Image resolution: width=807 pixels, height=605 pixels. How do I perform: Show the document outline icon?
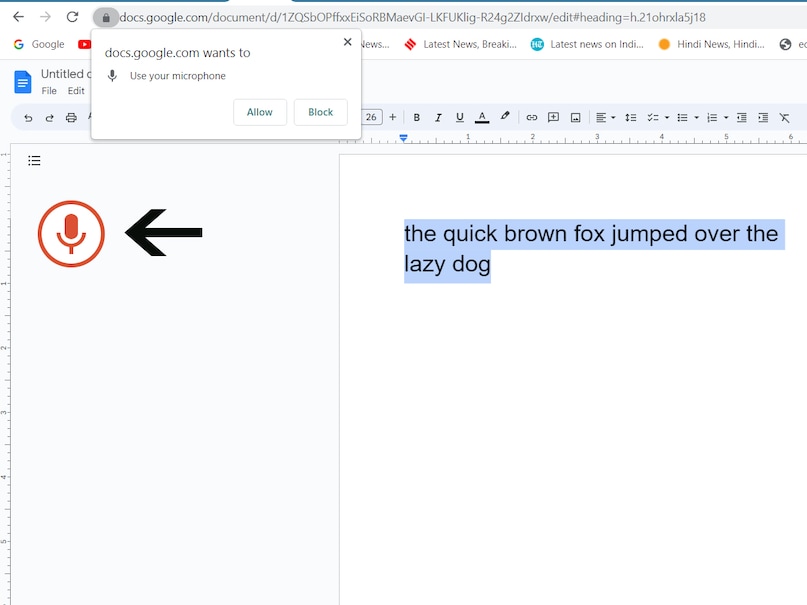click(34, 160)
